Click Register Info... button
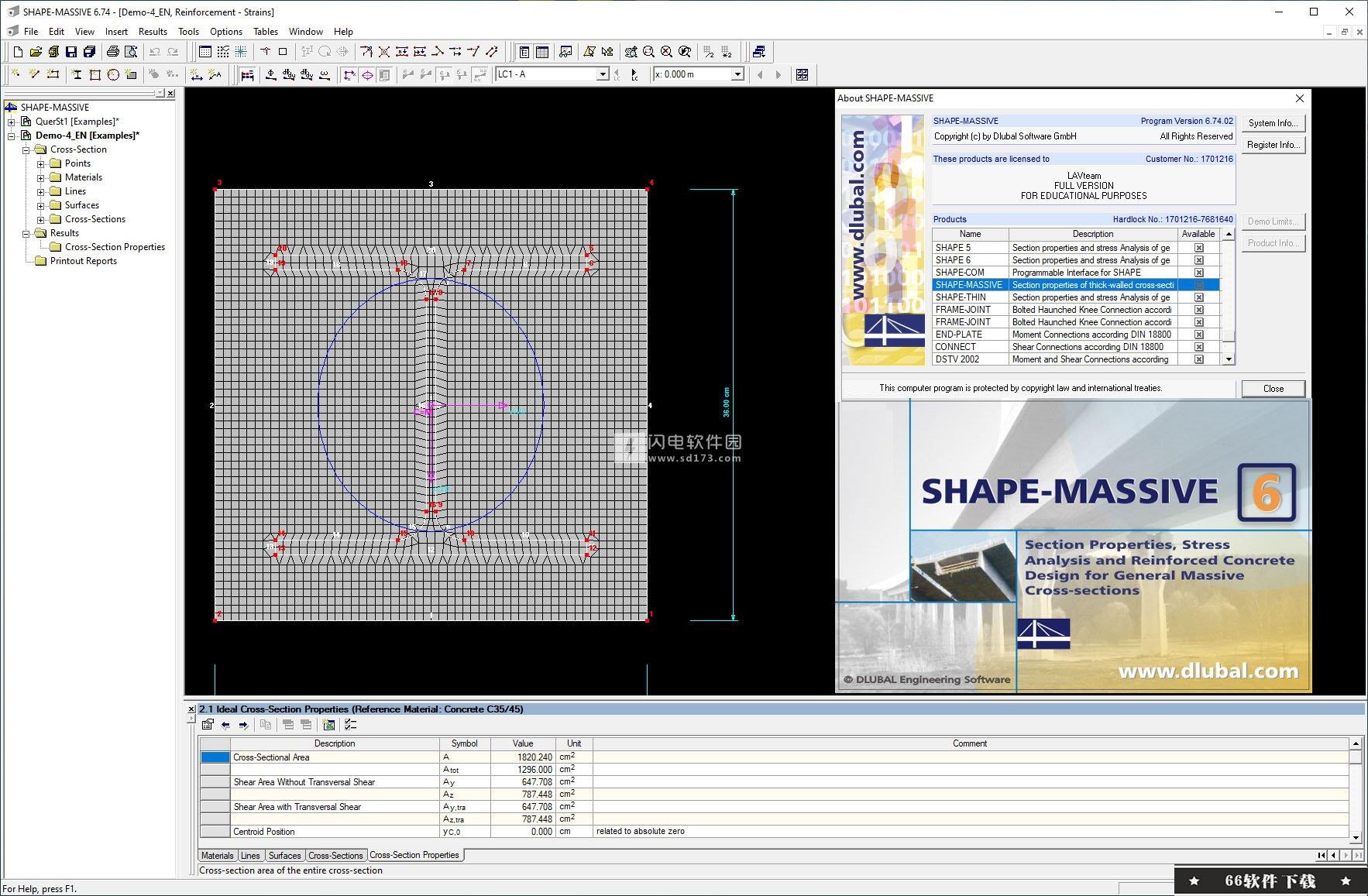Image resolution: width=1368 pixels, height=896 pixels. (1273, 145)
